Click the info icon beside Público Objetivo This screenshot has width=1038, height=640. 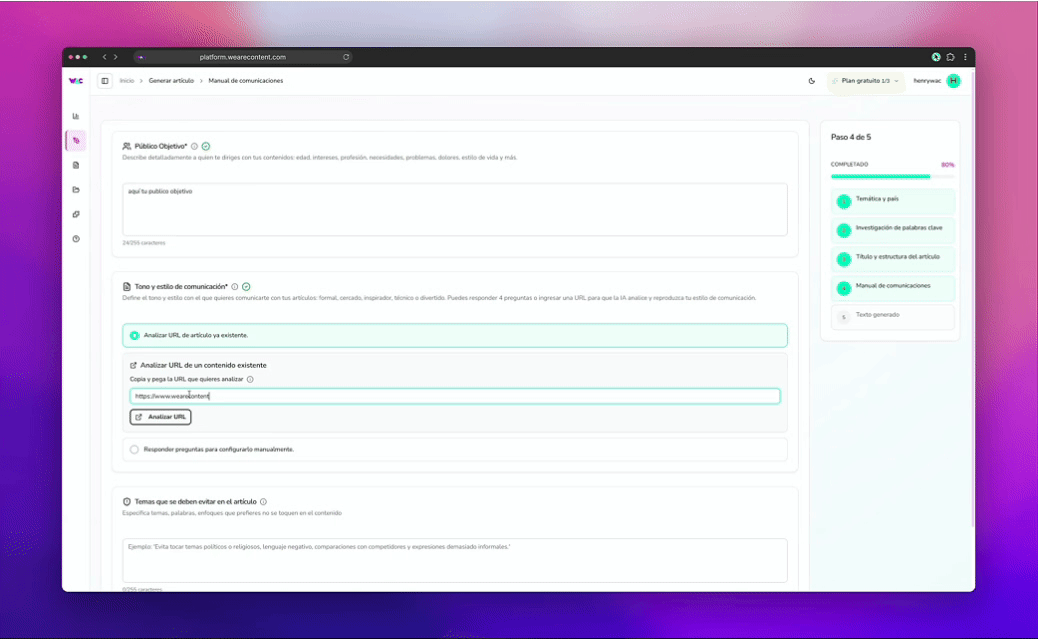(194, 146)
